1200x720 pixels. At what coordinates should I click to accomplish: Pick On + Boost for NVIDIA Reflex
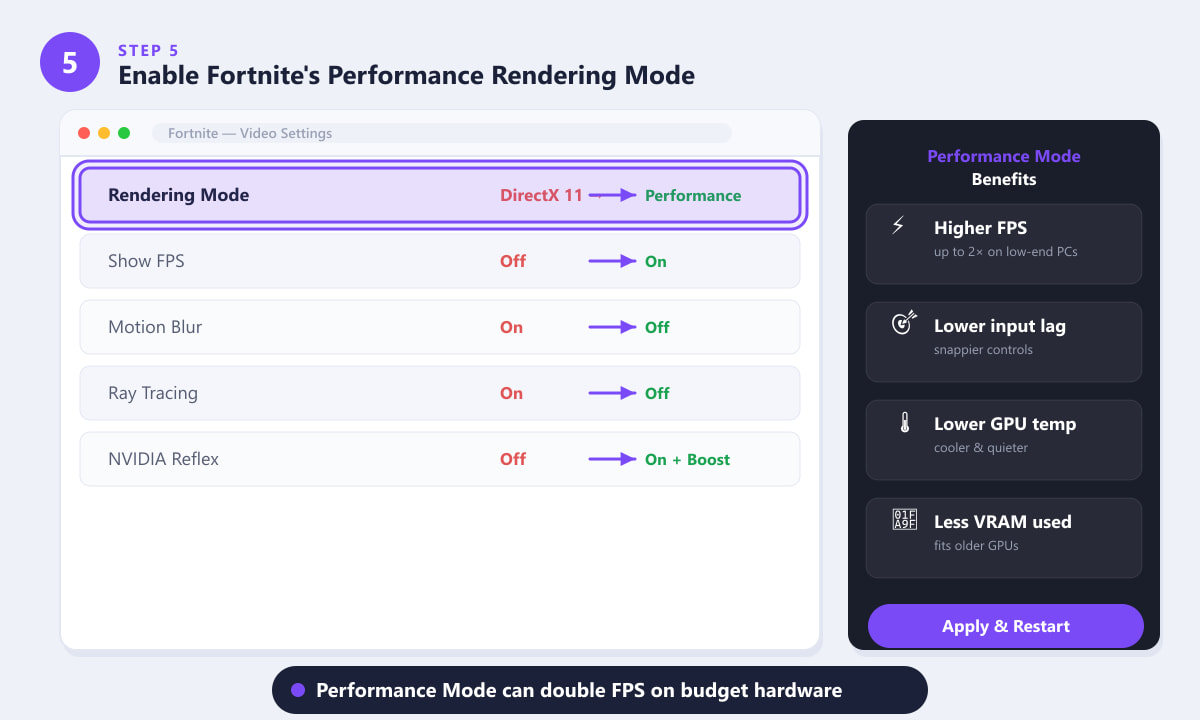tap(688, 459)
